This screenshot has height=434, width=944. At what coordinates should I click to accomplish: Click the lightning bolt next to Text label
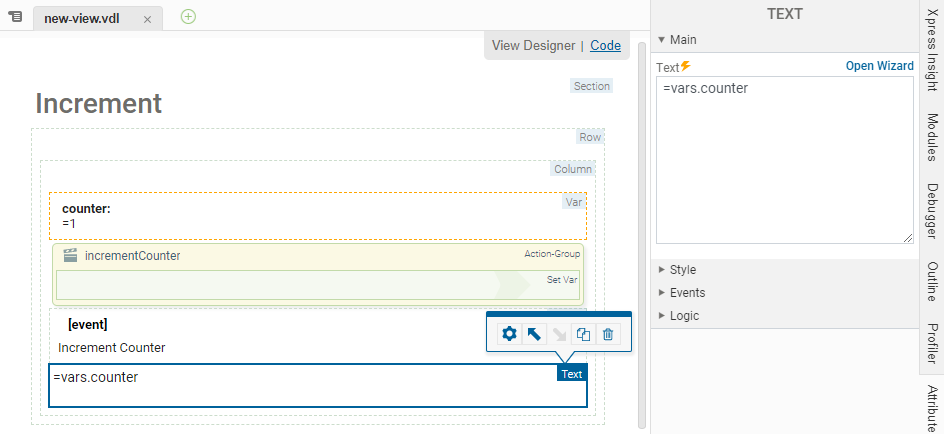(686, 67)
